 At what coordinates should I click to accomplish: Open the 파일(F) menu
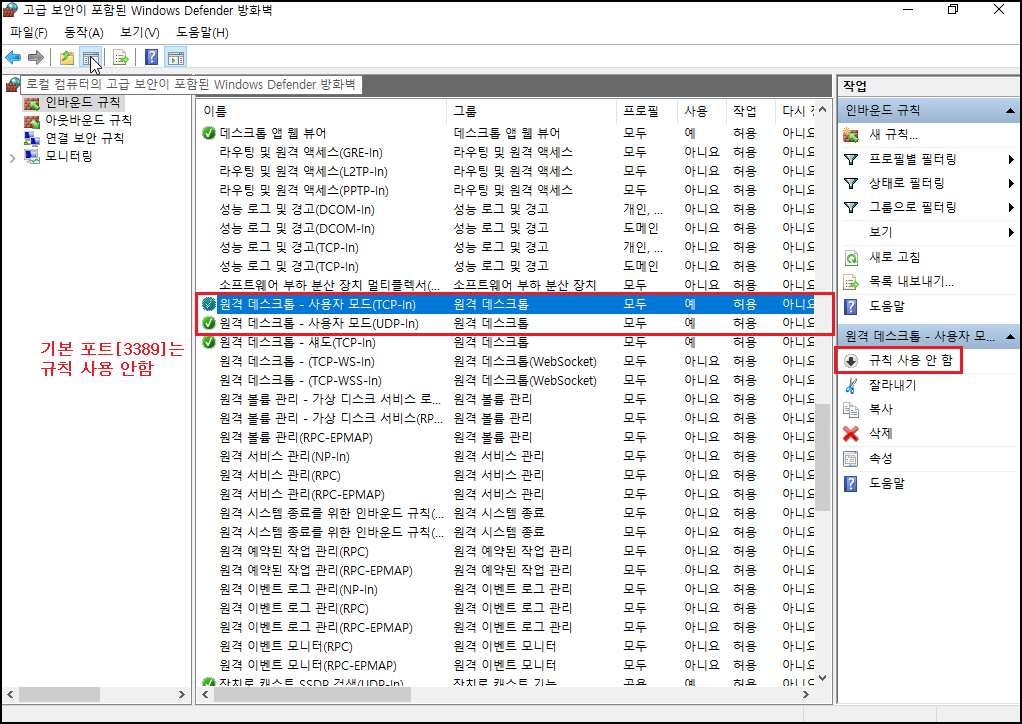click(29, 33)
